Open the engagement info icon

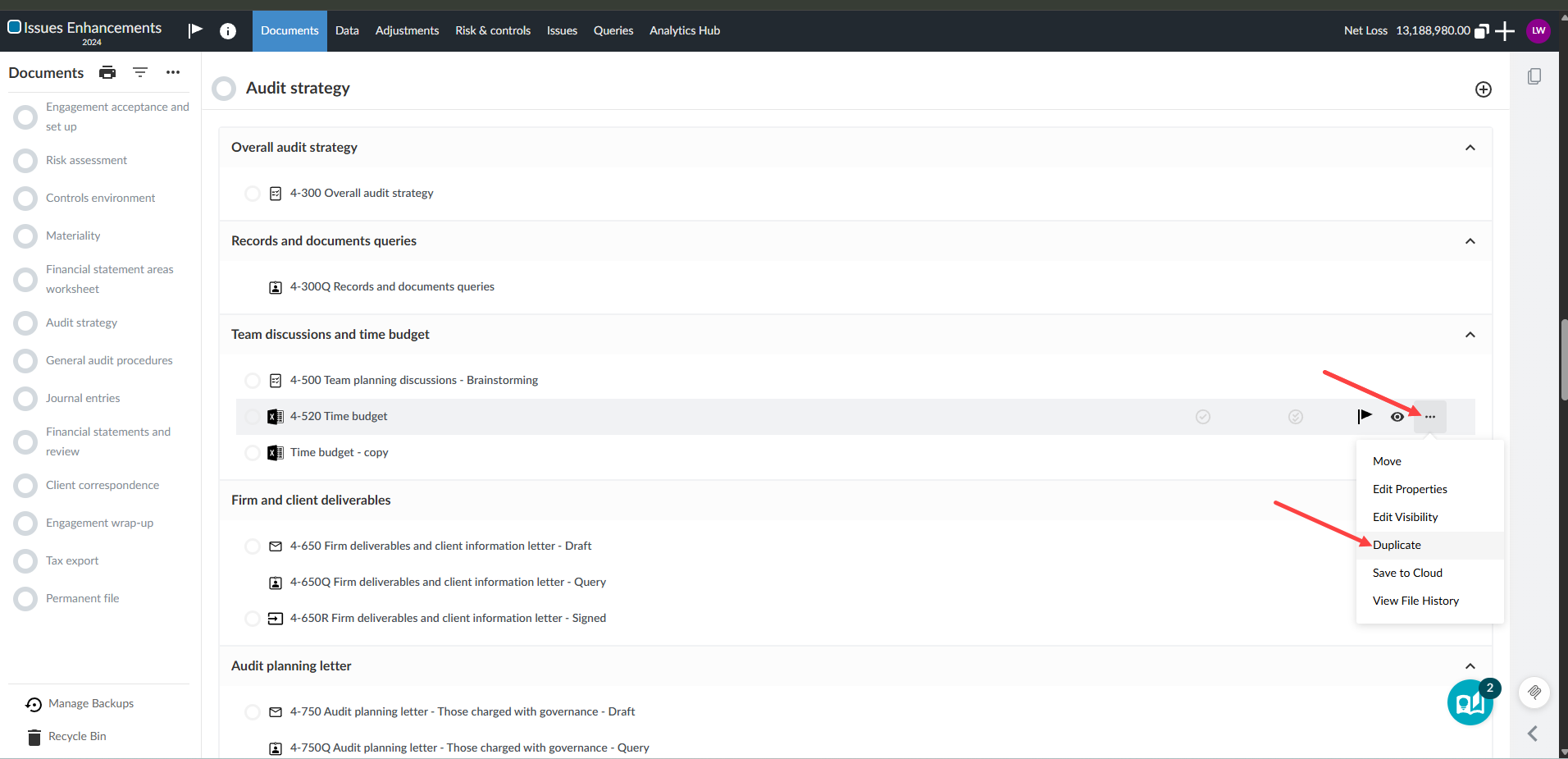pos(228,31)
